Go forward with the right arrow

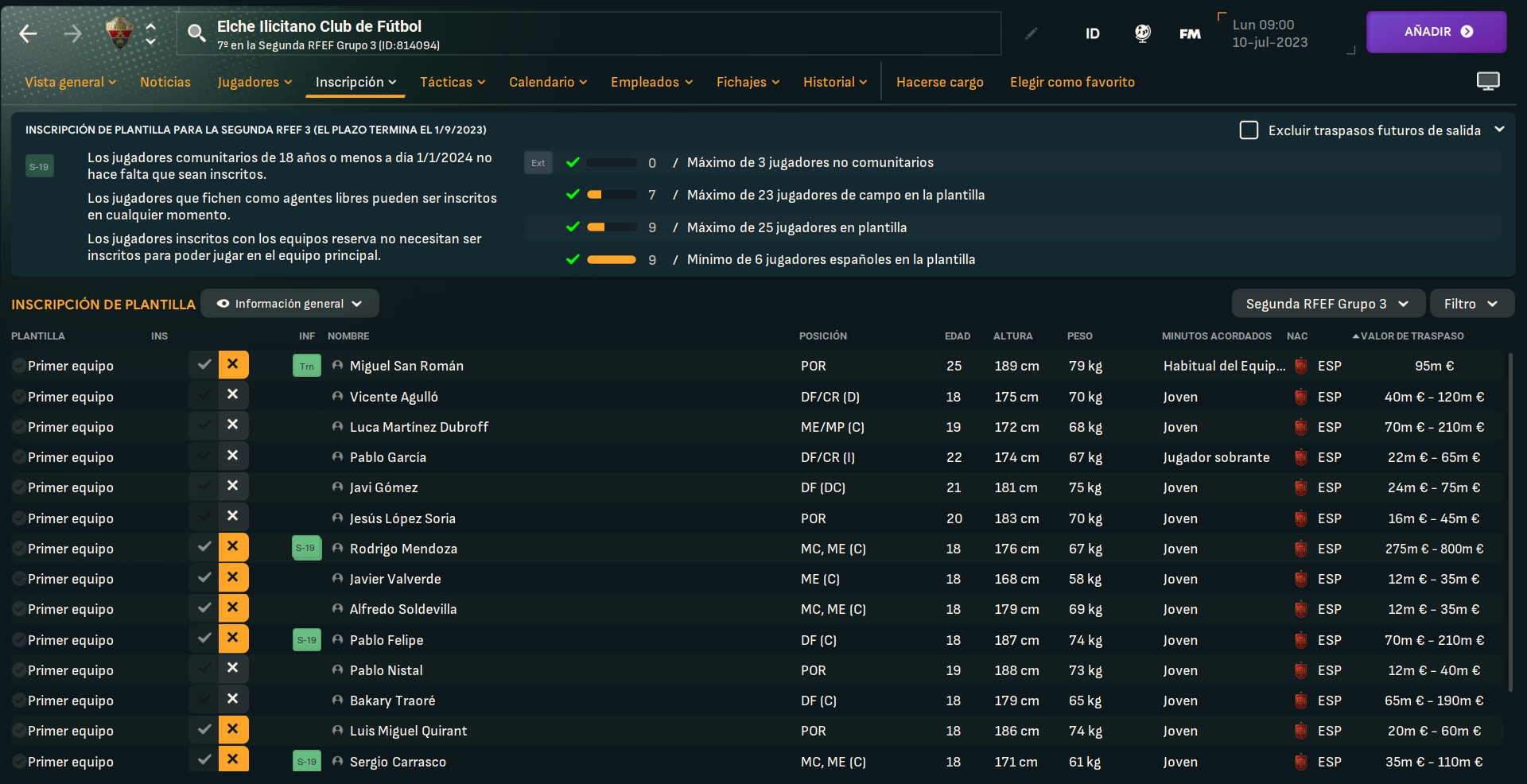pyautogui.click(x=72, y=33)
